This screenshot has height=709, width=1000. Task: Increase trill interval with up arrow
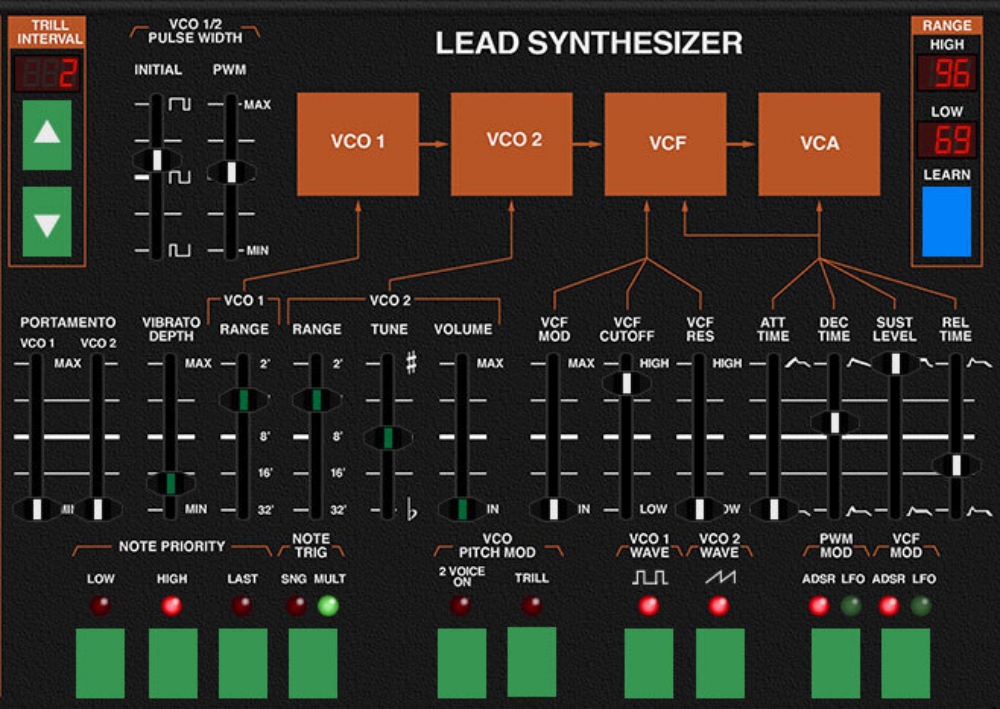pyautogui.click(x=47, y=135)
